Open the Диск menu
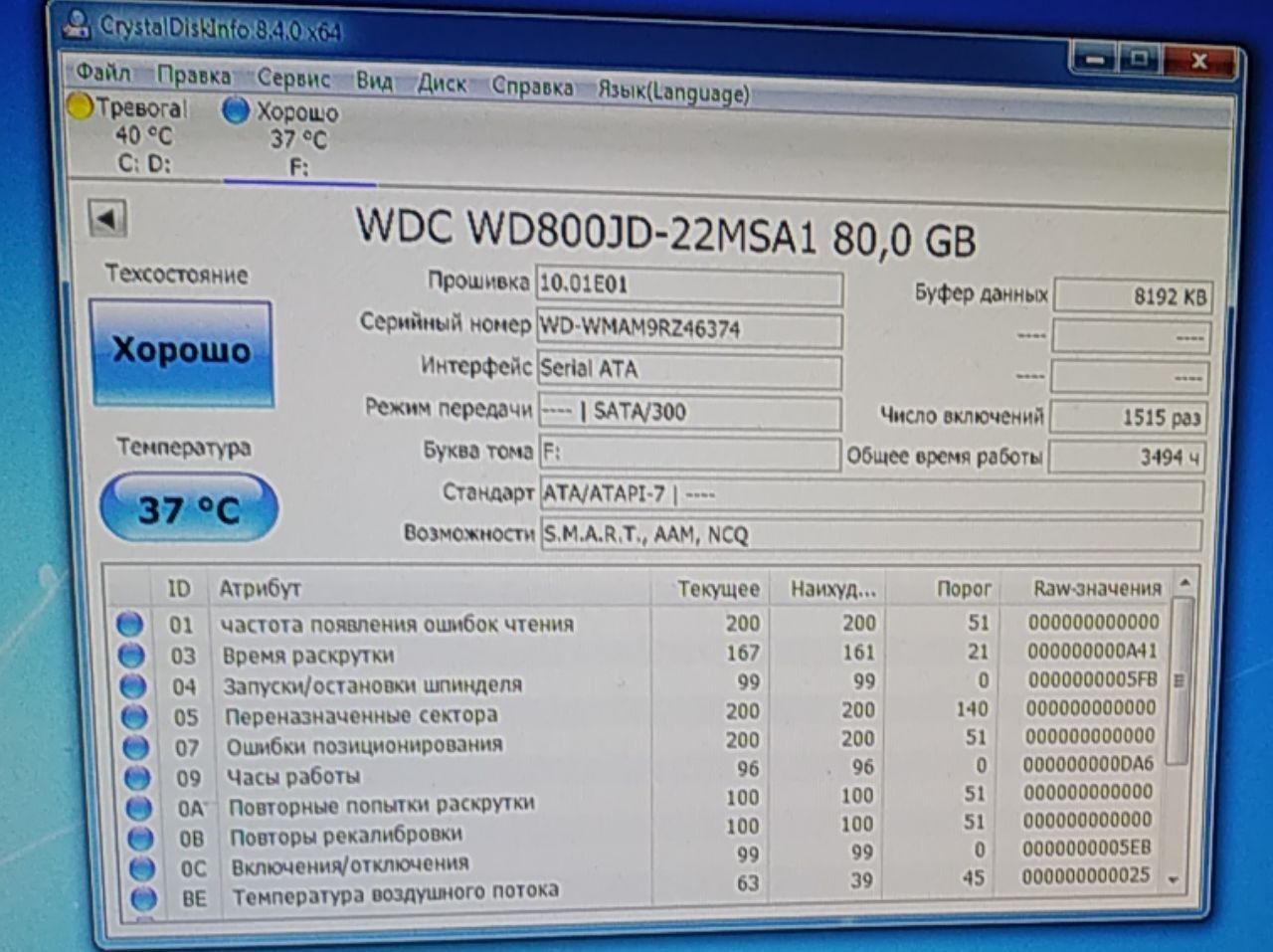Screen dimensions: 1273x952 tap(442, 84)
